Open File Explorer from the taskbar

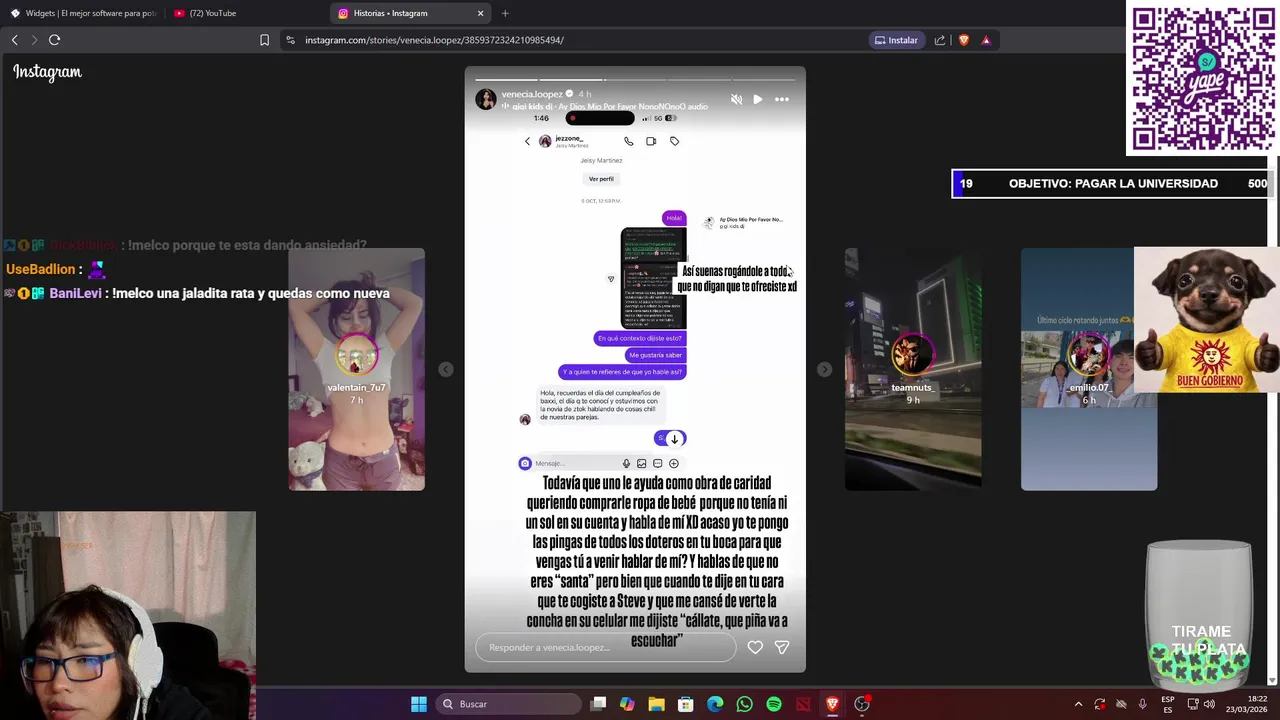point(656,704)
